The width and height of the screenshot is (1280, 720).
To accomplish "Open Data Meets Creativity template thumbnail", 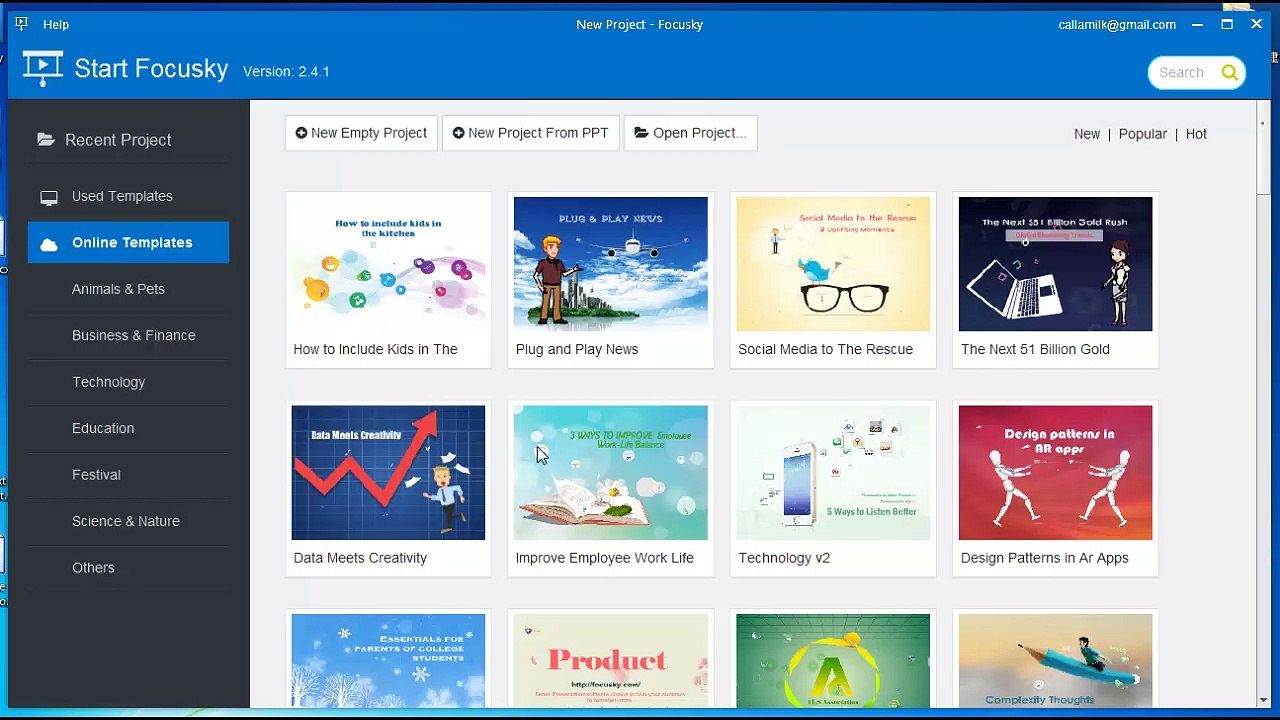I will click(x=388, y=473).
